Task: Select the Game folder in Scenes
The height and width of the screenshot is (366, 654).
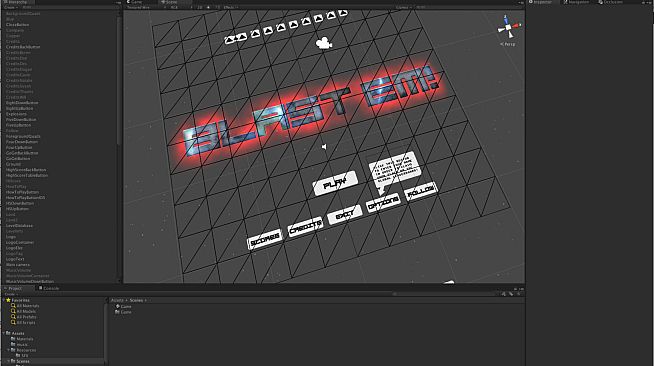Action: [x=123, y=312]
